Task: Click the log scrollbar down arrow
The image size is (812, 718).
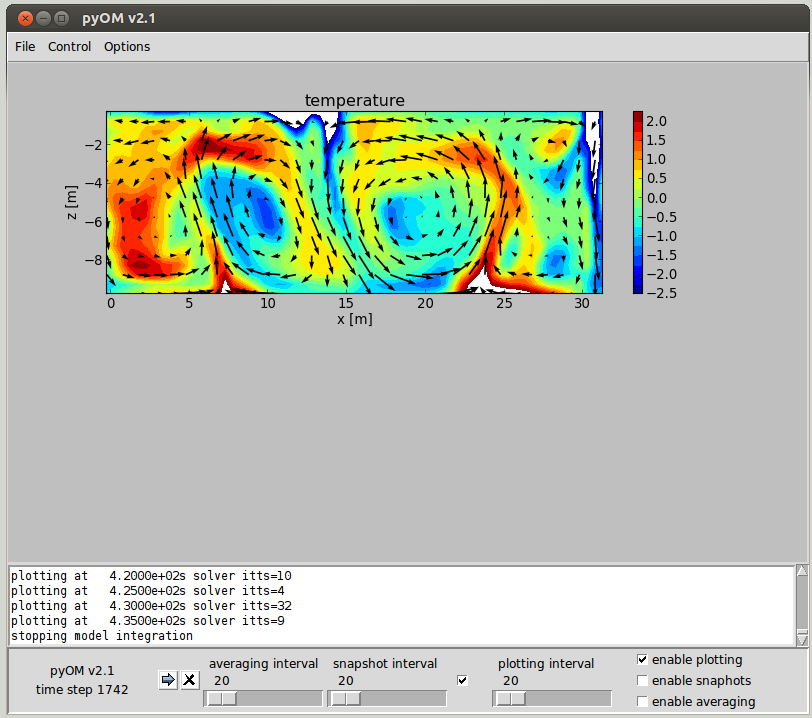Action: [801, 639]
